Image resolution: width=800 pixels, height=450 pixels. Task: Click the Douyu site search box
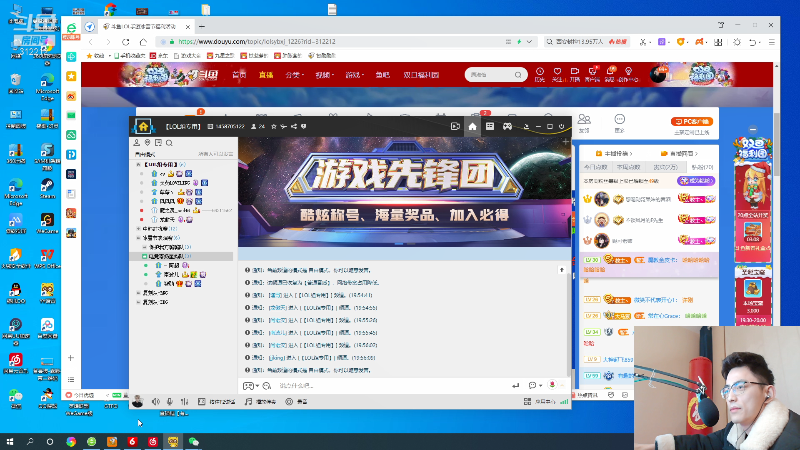coord(496,74)
